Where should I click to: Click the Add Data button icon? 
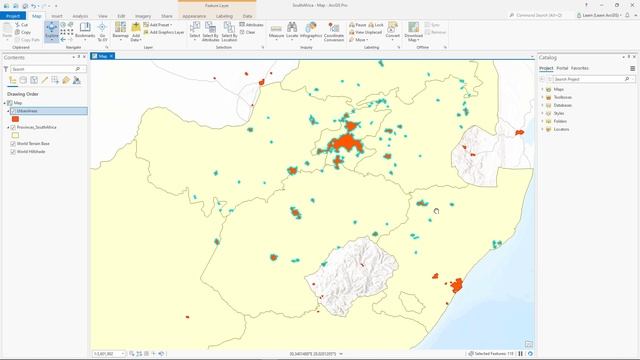click(x=136, y=28)
